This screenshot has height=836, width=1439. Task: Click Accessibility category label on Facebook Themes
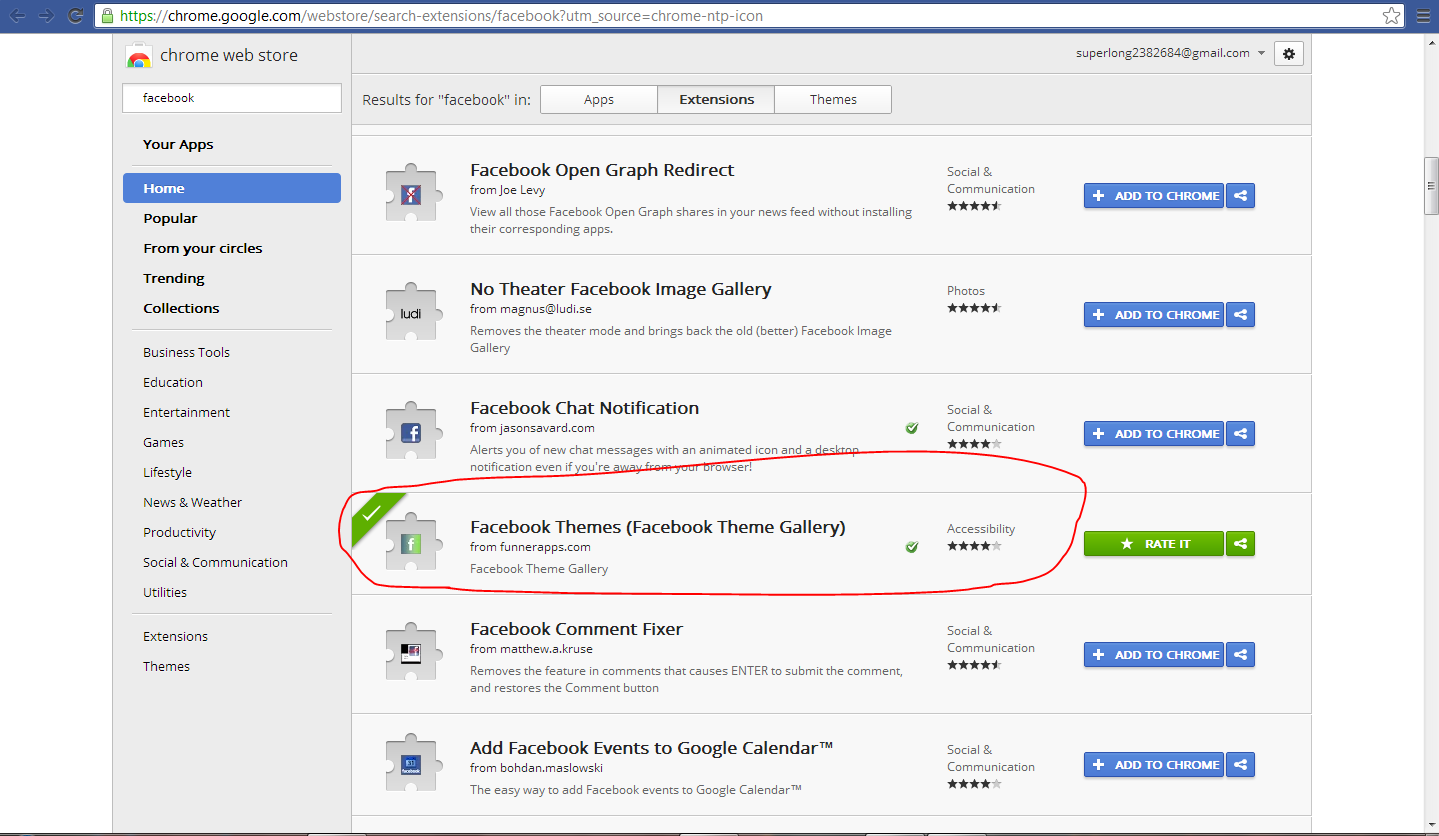tap(981, 529)
